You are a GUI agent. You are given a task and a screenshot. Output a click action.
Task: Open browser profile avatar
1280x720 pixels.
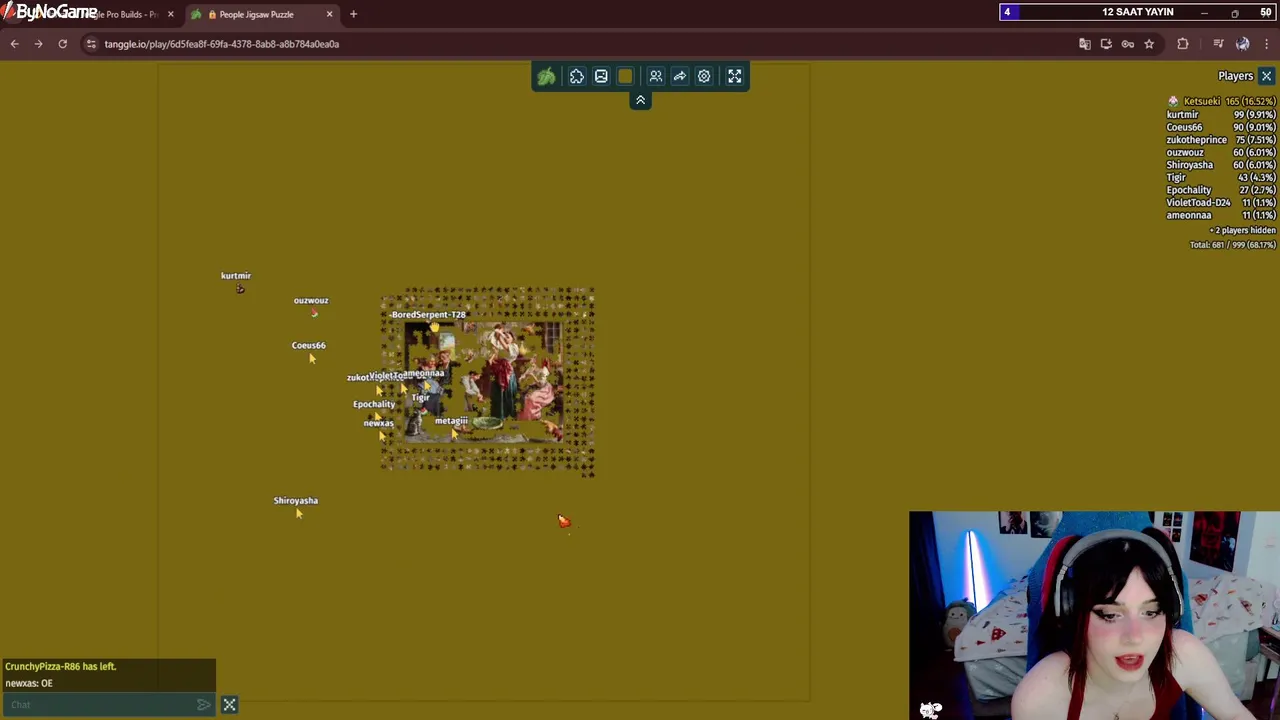1242,44
